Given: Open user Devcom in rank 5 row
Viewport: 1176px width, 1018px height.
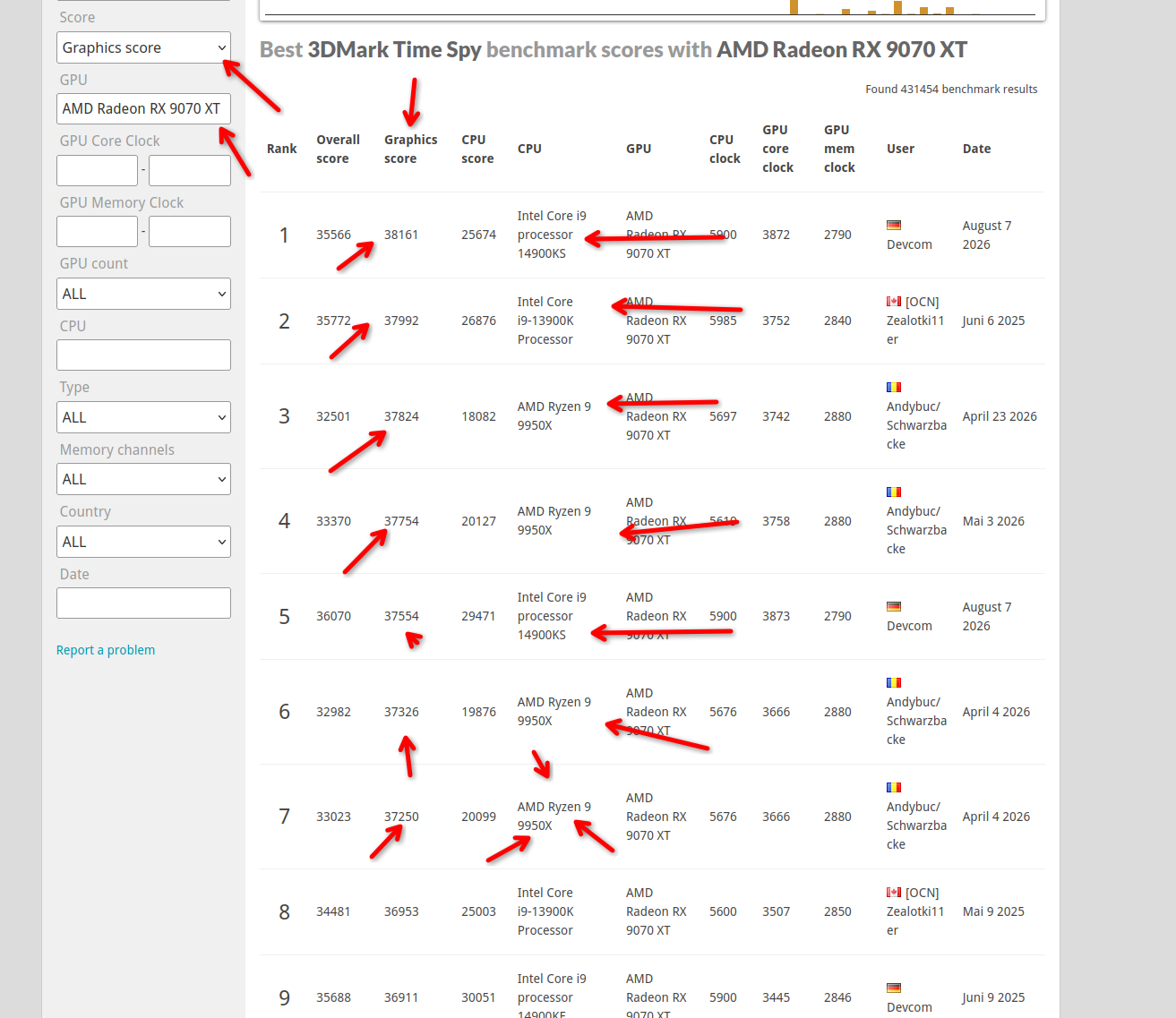Looking at the screenshot, I should pos(909,626).
